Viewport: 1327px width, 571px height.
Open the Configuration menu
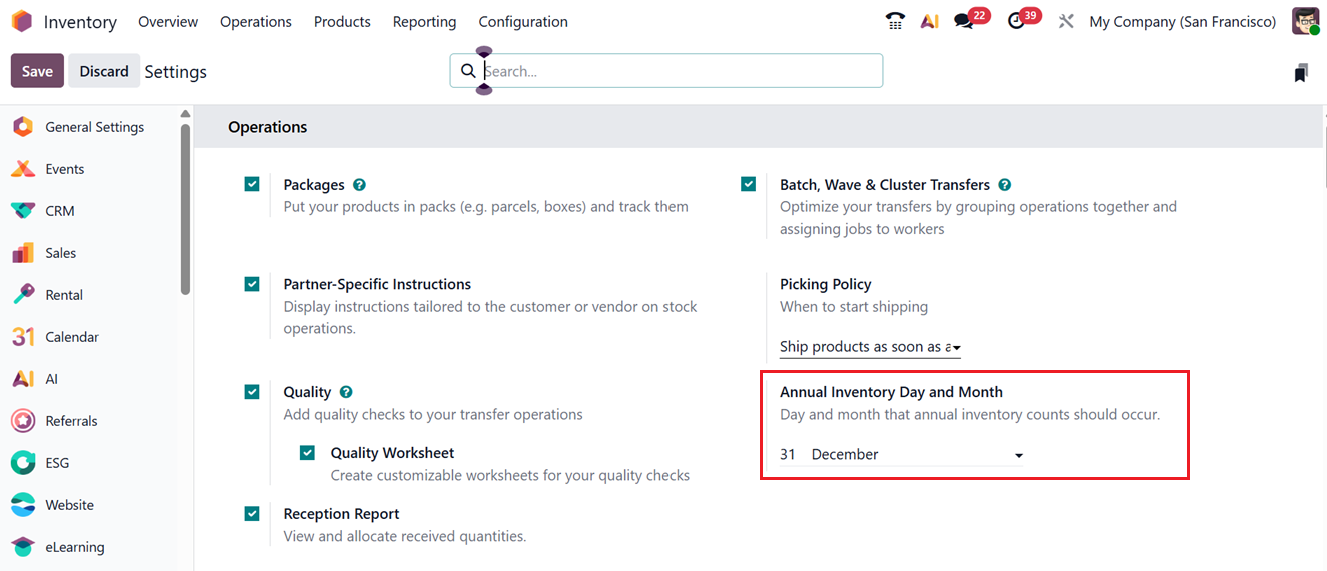coord(523,21)
